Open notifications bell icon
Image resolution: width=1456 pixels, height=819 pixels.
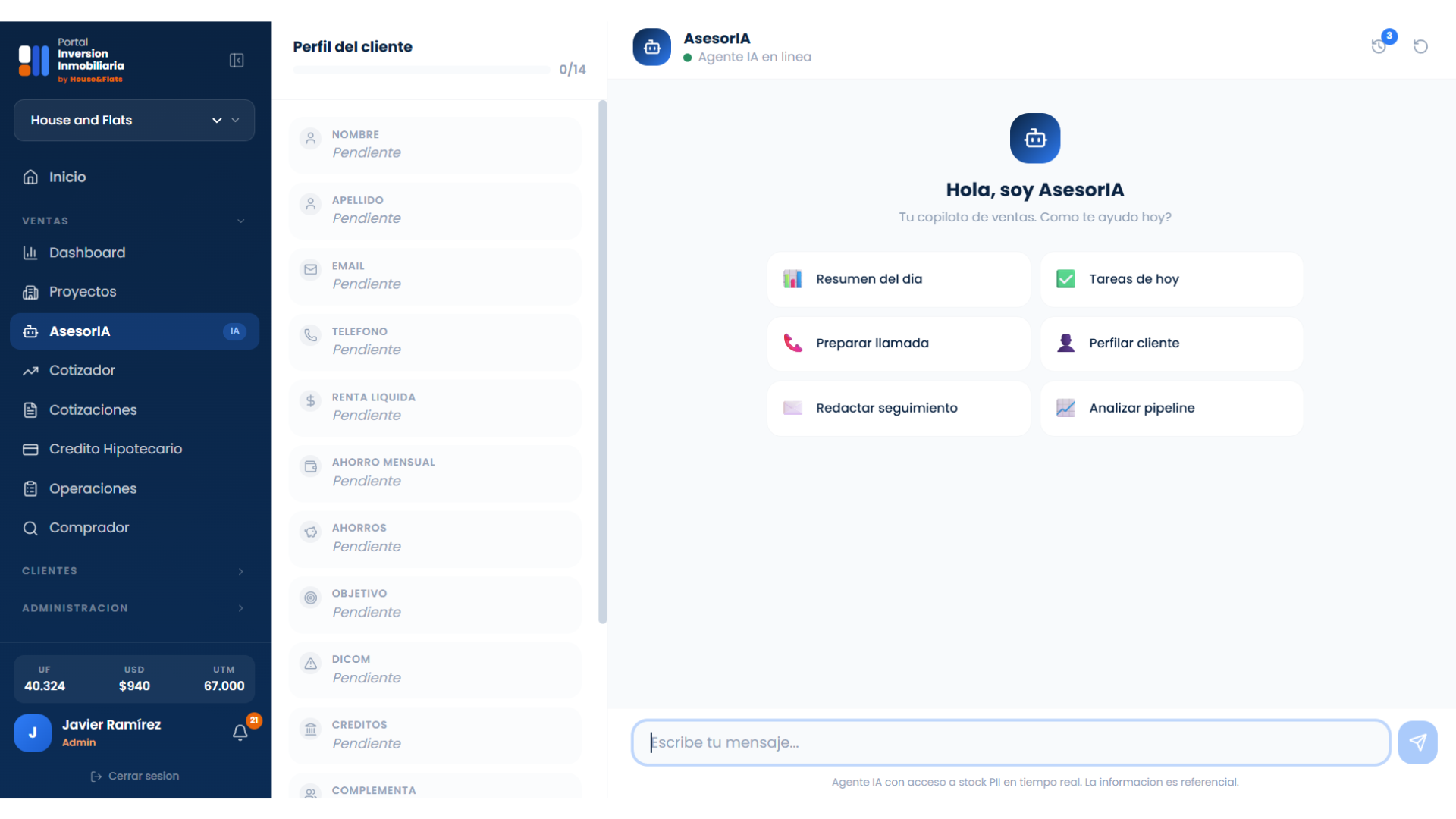pos(240,733)
